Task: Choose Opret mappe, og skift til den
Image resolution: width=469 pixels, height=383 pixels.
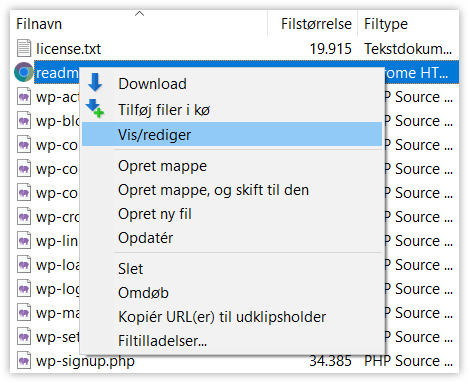Action: [x=213, y=190]
